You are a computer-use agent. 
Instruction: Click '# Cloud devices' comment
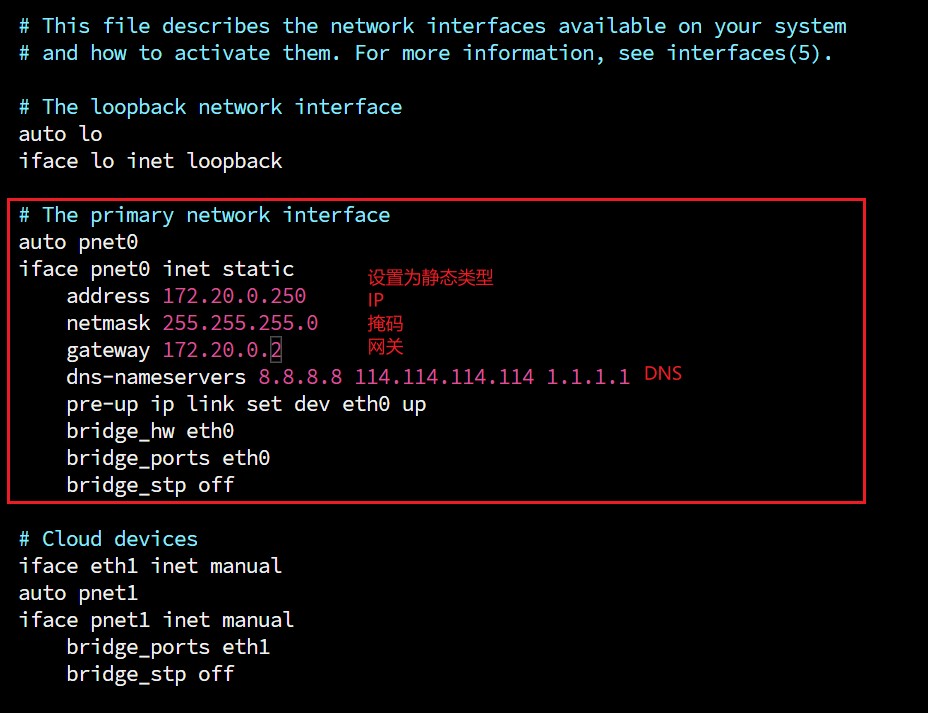click(108, 539)
